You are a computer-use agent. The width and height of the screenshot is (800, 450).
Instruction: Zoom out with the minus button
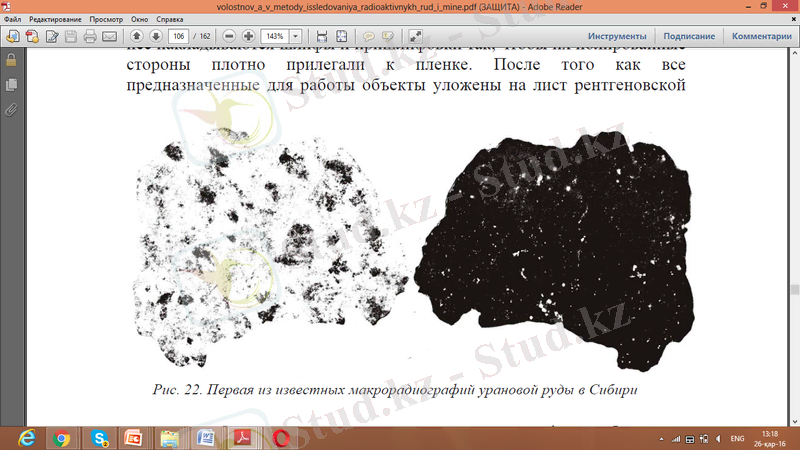point(229,36)
